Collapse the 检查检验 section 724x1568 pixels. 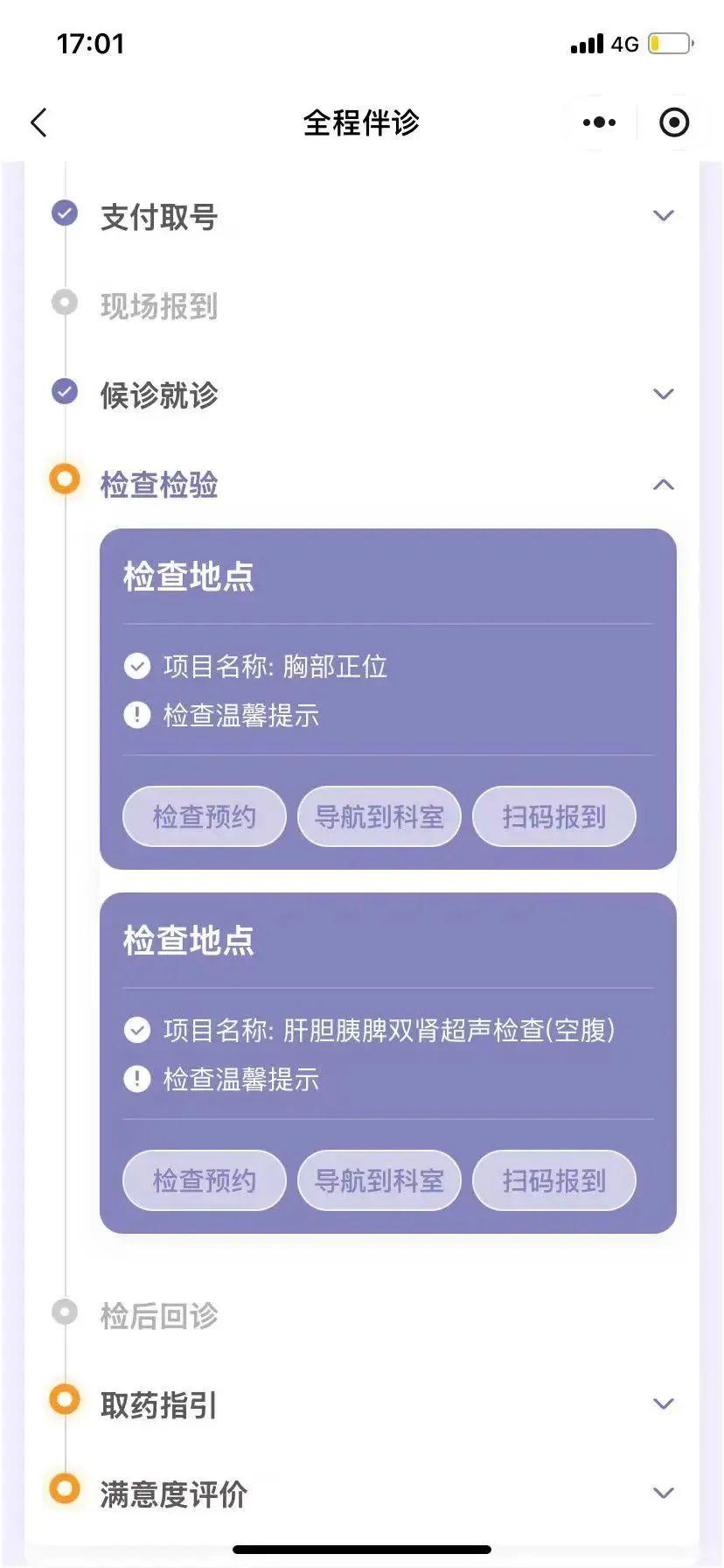click(x=664, y=485)
